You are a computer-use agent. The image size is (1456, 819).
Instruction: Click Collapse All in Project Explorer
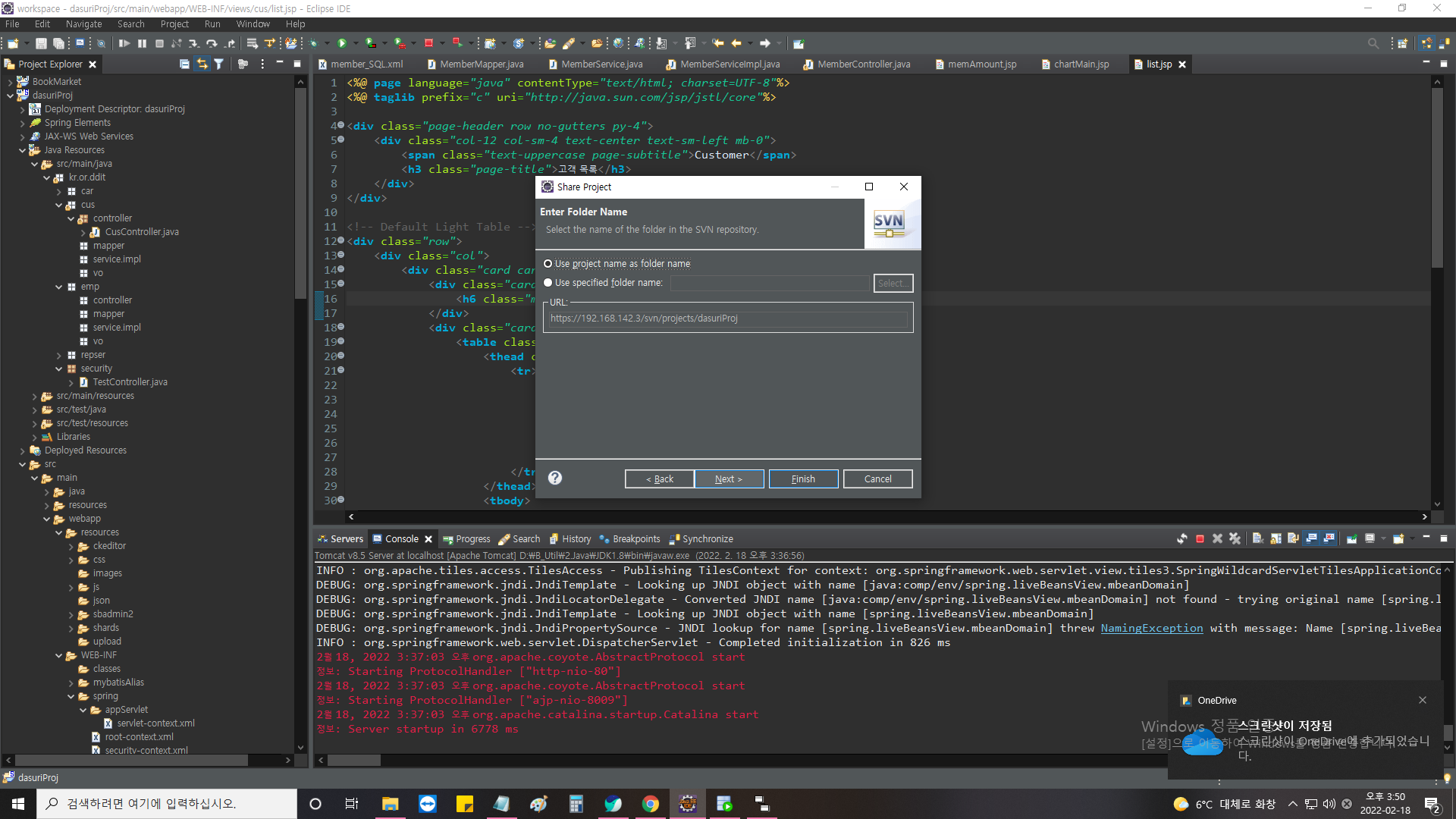[x=184, y=64]
